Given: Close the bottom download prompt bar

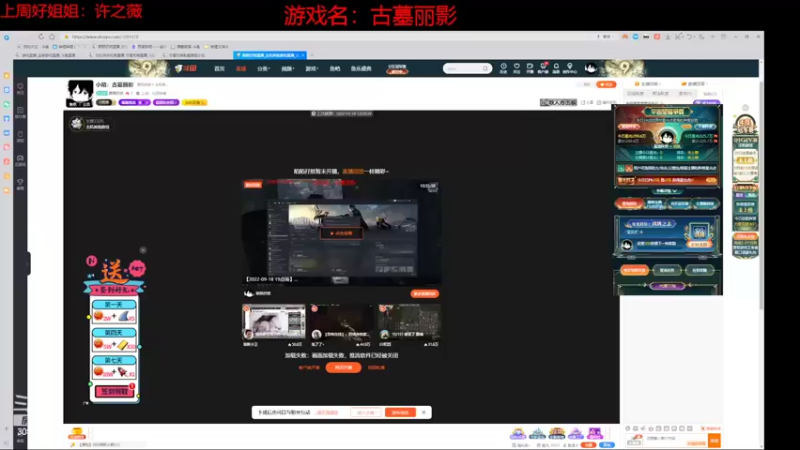Looking at the screenshot, I should click(x=423, y=412).
